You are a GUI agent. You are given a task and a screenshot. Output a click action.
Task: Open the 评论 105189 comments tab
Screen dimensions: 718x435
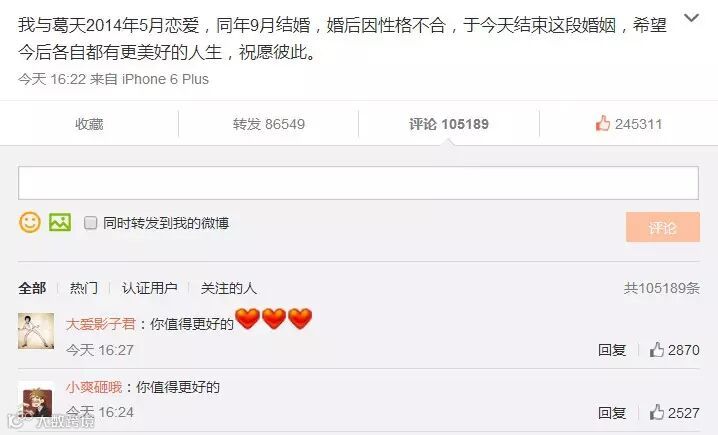click(x=449, y=124)
